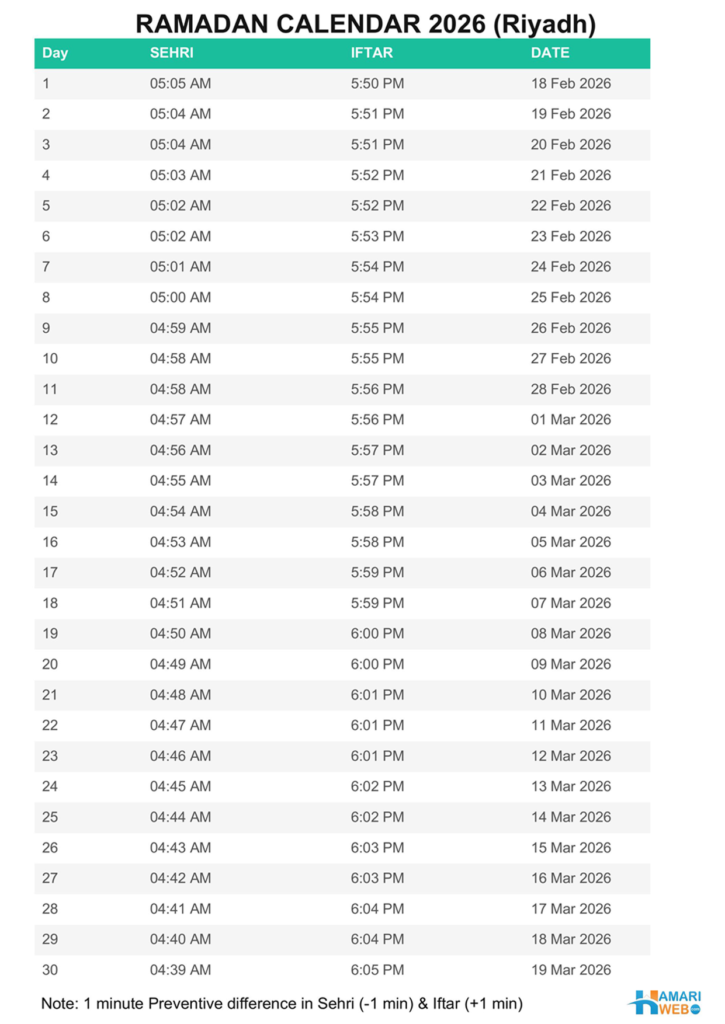Select the DATE column header
725x1024 pixels.
(550, 53)
